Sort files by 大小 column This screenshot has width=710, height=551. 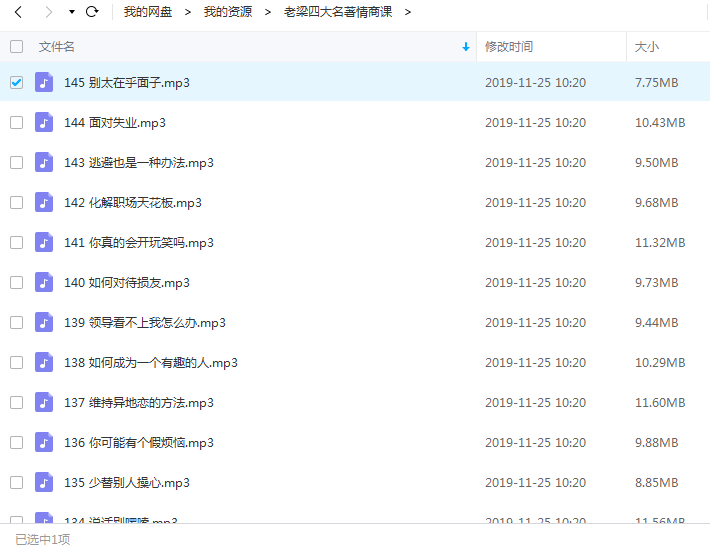pos(647,47)
